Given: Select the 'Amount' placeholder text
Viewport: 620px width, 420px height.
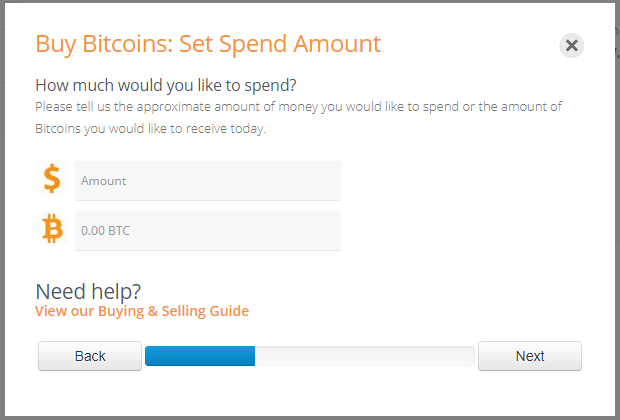Looking at the screenshot, I should click(x=104, y=181).
